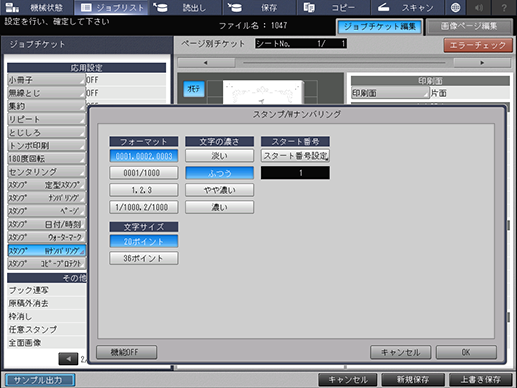Click the サンプル出力 button
Viewport: 517px width, 388px height.
point(40,380)
